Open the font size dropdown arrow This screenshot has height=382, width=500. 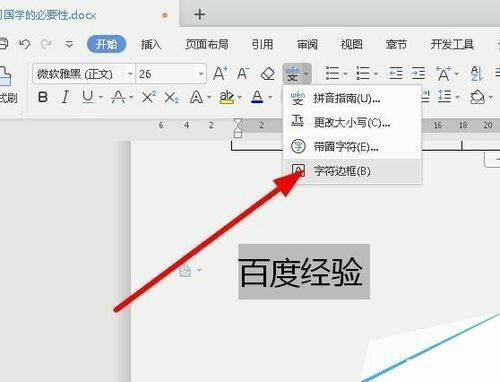point(201,74)
